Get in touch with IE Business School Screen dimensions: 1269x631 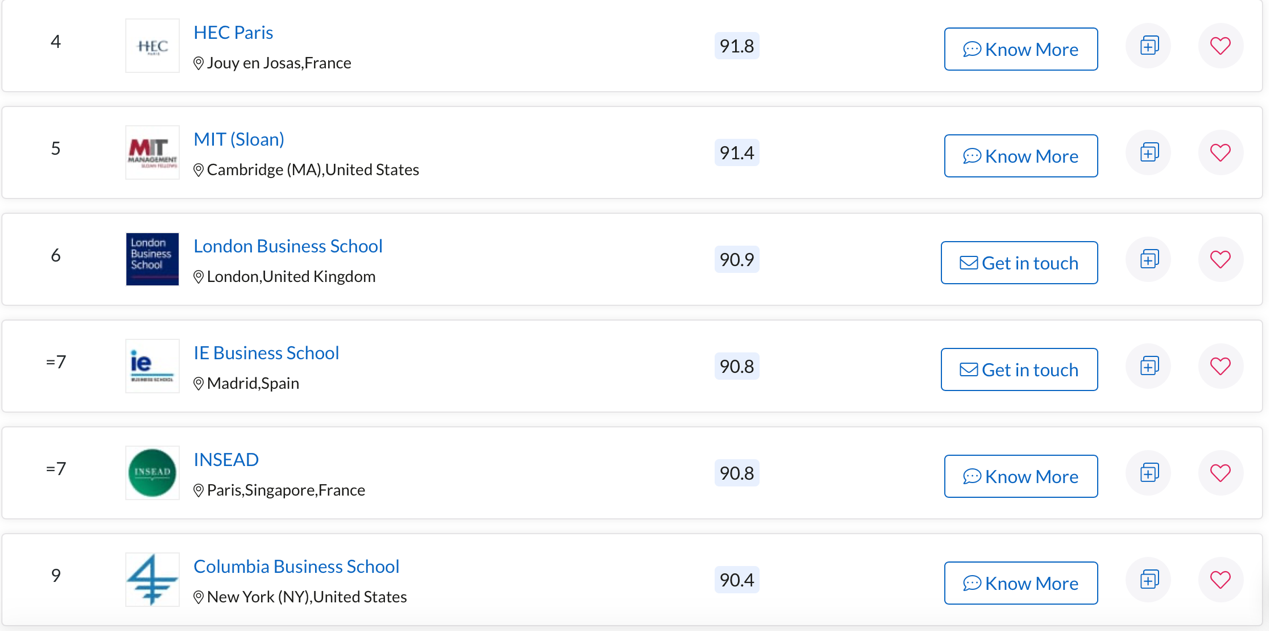[x=1019, y=370]
